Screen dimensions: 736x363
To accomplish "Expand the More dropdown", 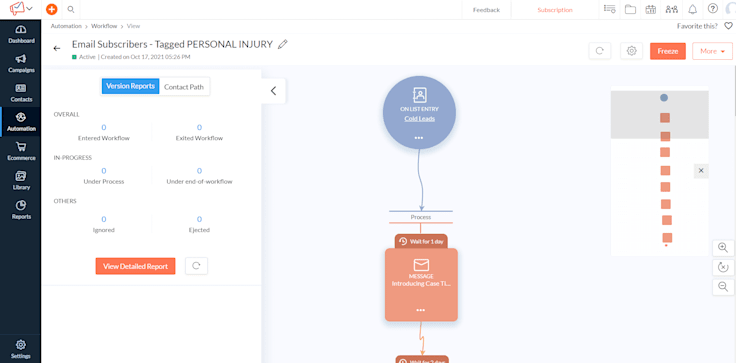I will tap(712, 51).
